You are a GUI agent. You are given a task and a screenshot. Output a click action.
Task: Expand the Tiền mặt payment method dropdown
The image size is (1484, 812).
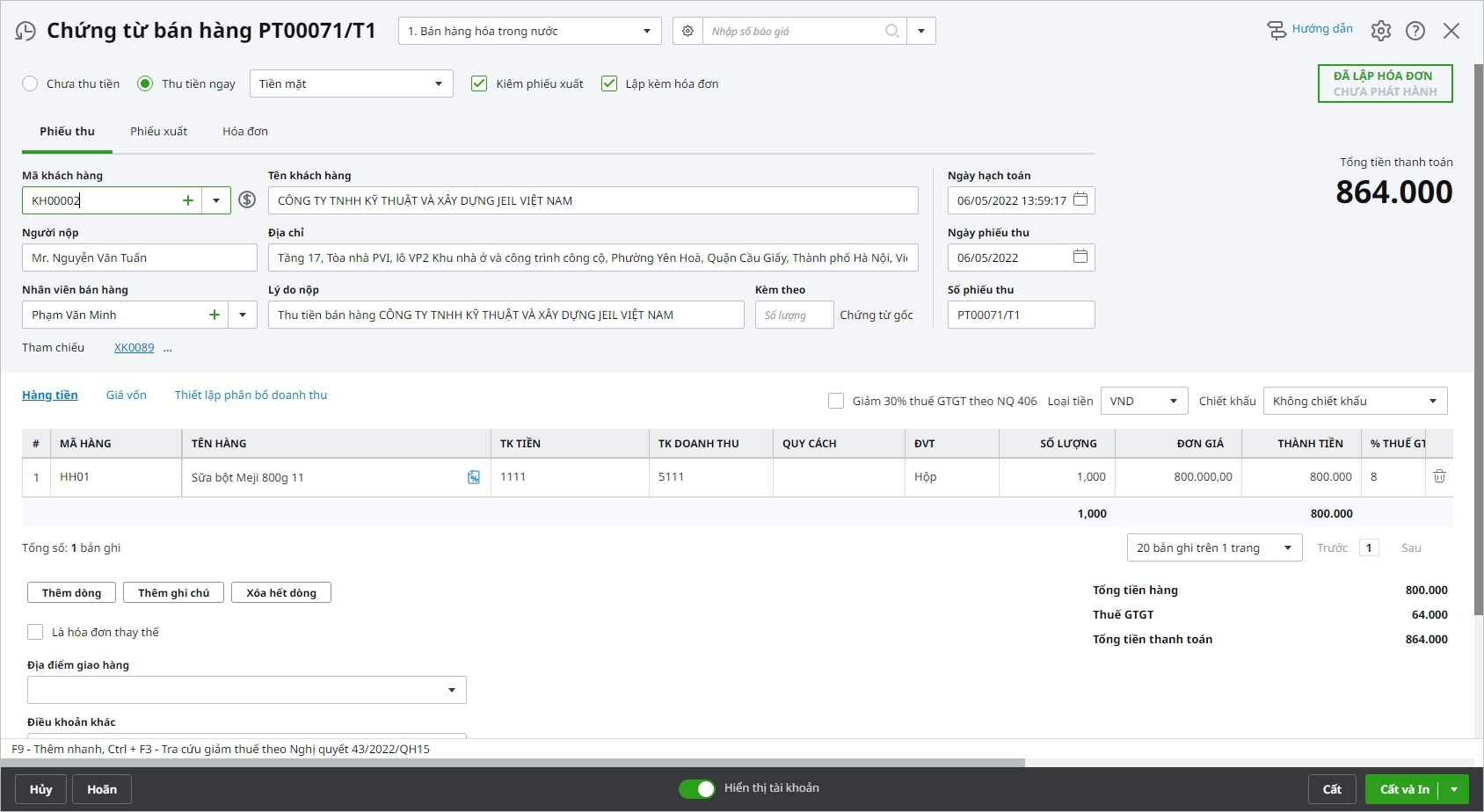438,83
